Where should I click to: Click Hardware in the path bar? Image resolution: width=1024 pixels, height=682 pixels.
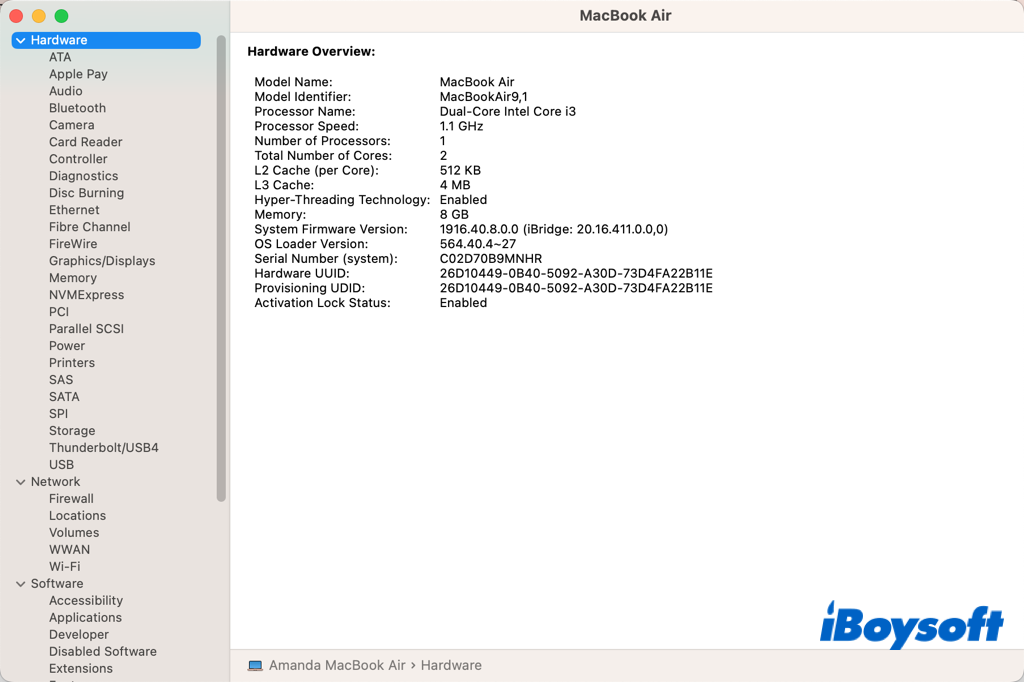[451, 666]
